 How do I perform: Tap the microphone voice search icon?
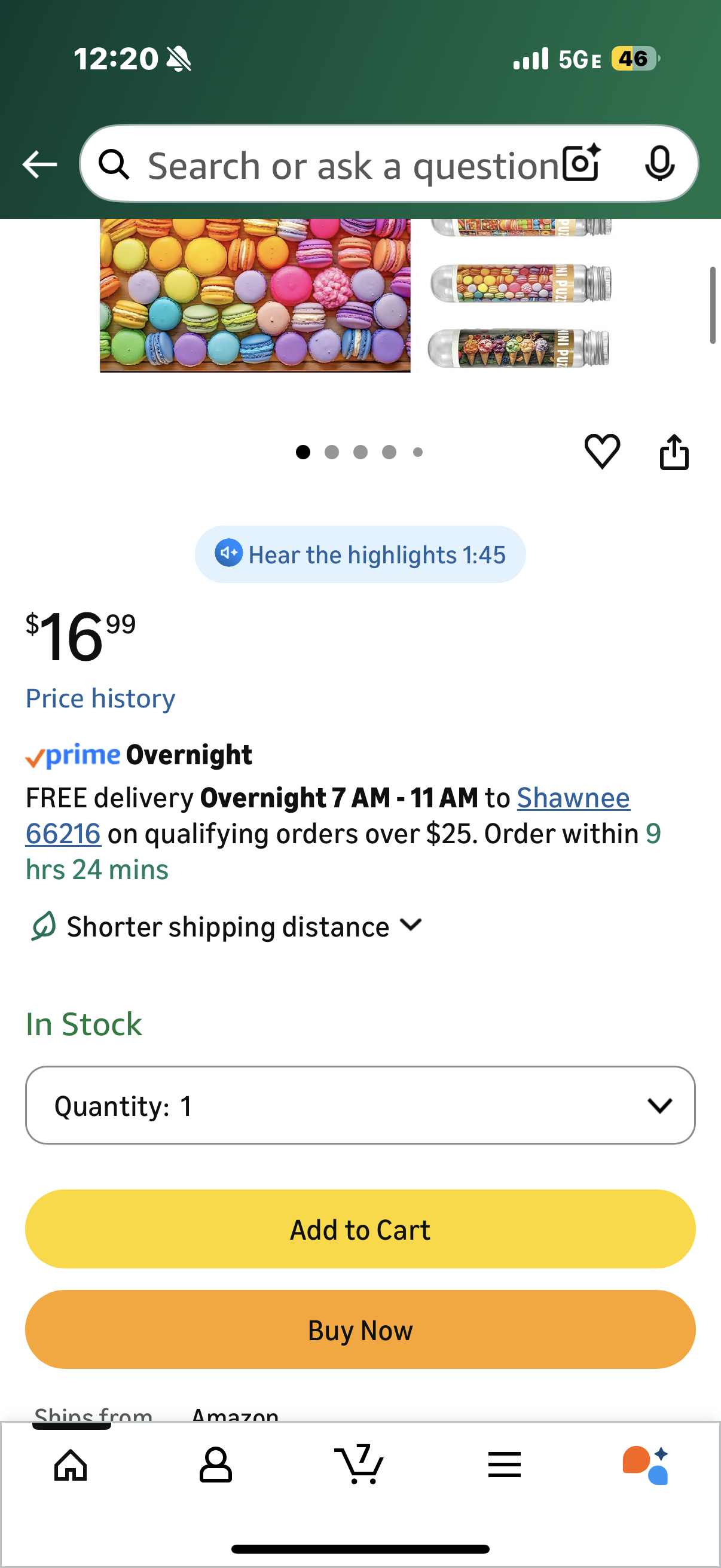click(659, 164)
